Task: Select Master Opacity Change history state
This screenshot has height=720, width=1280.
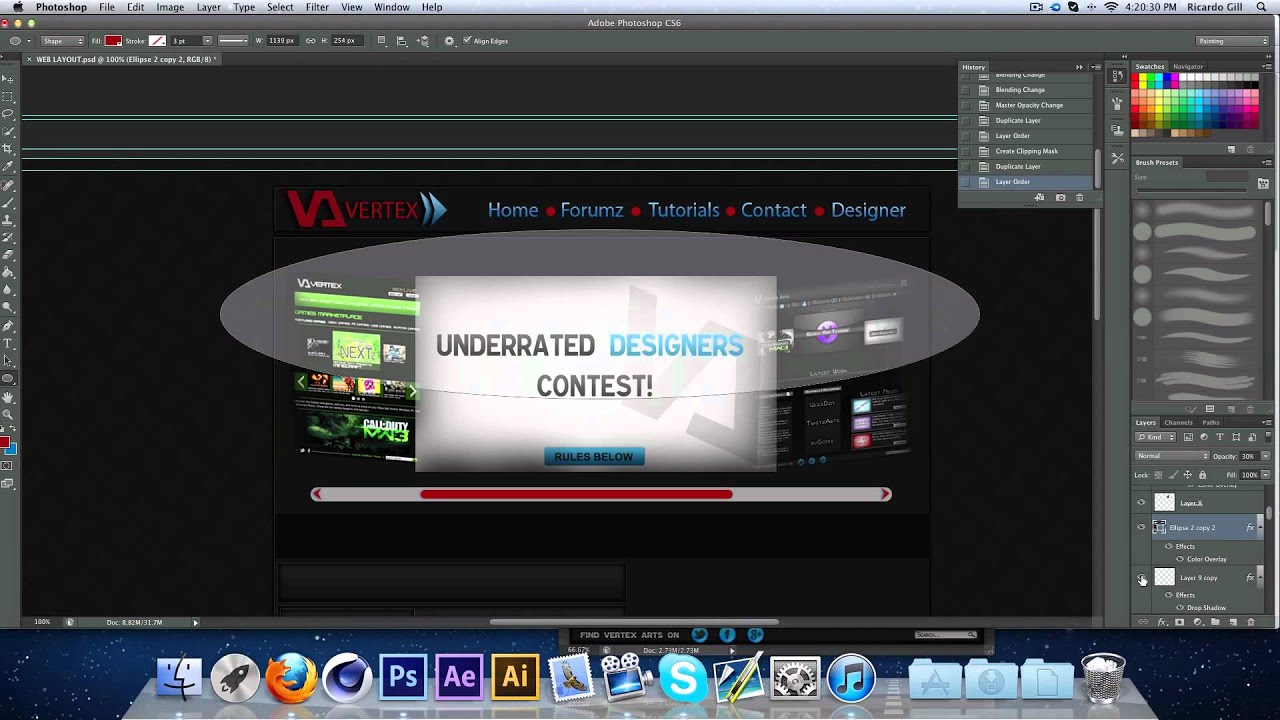Action: pos(1026,105)
